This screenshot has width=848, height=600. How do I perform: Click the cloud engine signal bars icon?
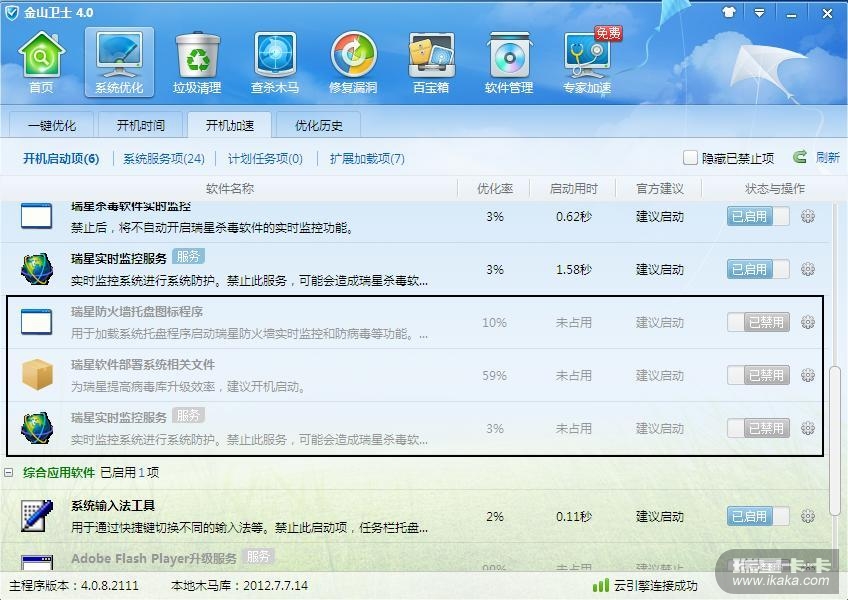(601, 585)
